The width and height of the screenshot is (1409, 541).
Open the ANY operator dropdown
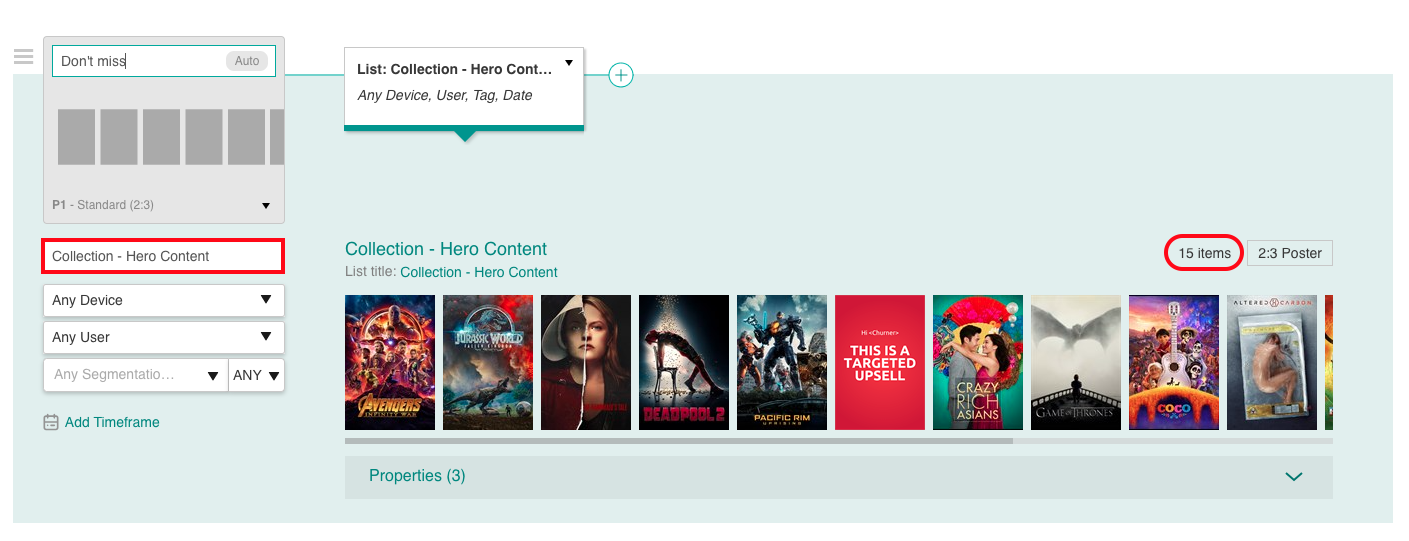(257, 375)
